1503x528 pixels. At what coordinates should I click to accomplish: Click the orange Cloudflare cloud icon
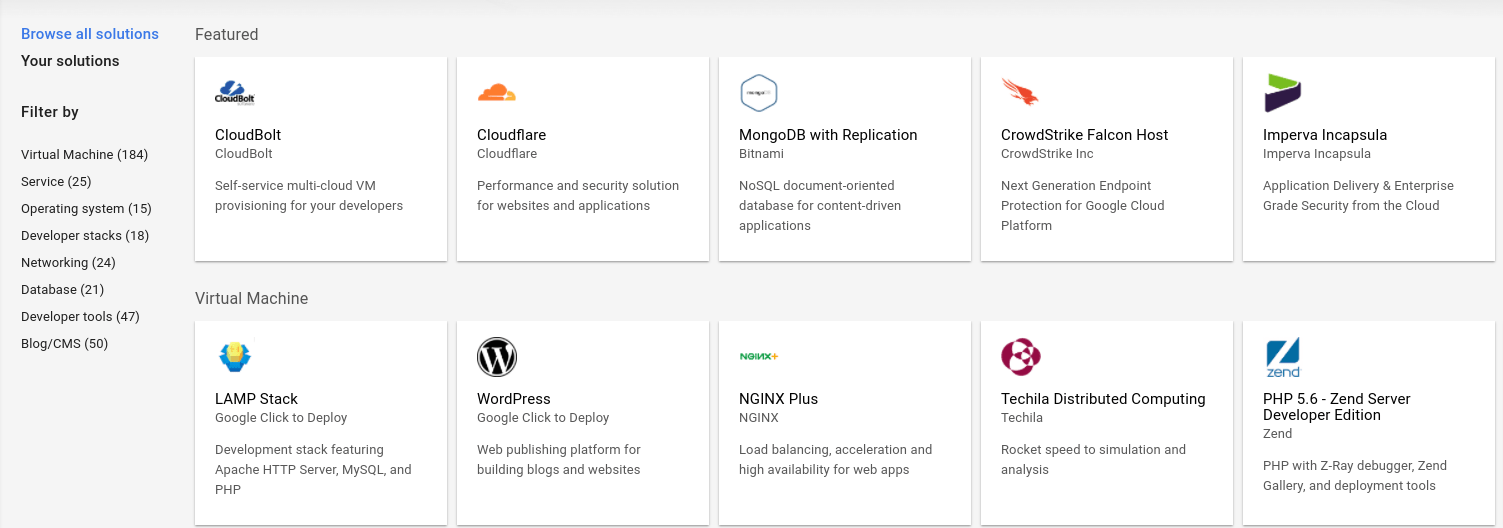click(496, 93)
